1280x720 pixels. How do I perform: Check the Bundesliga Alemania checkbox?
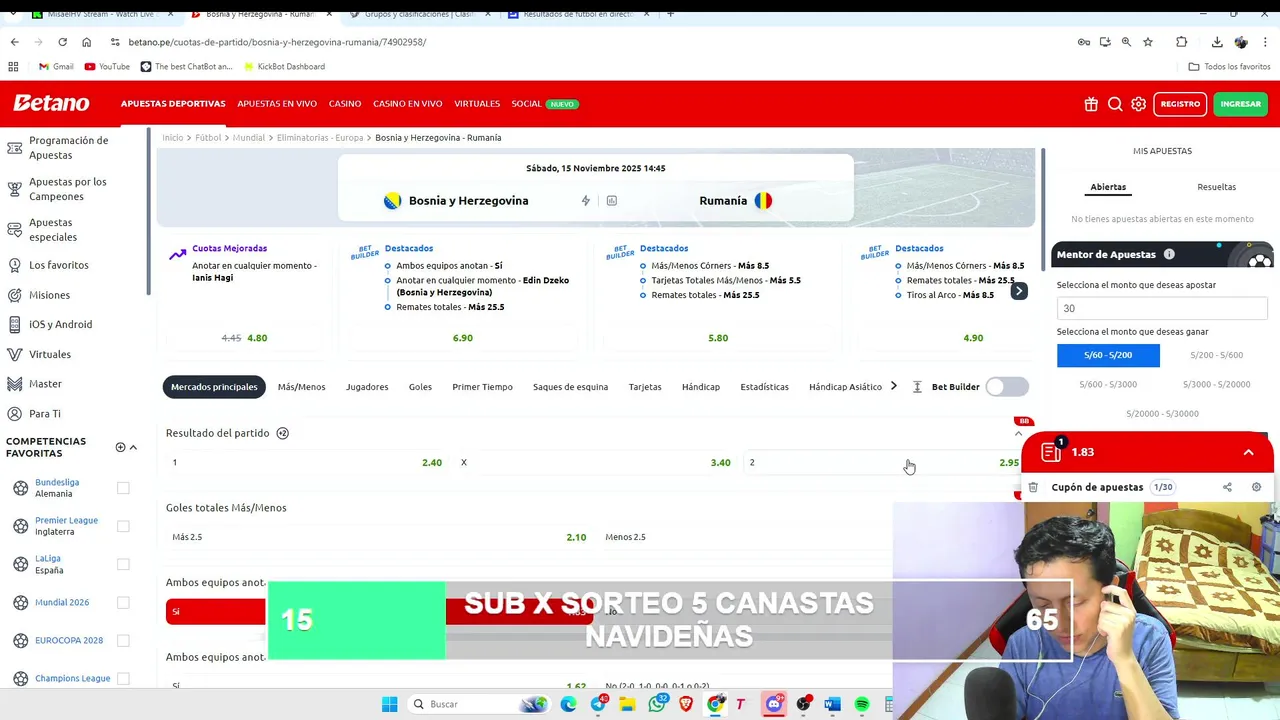[123, 488]
